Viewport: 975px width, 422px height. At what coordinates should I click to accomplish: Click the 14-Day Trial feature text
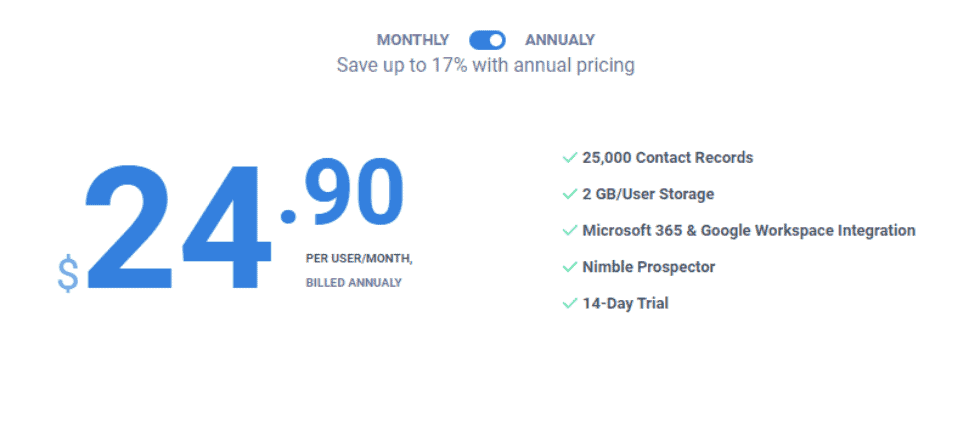click(x=625, y=304)
